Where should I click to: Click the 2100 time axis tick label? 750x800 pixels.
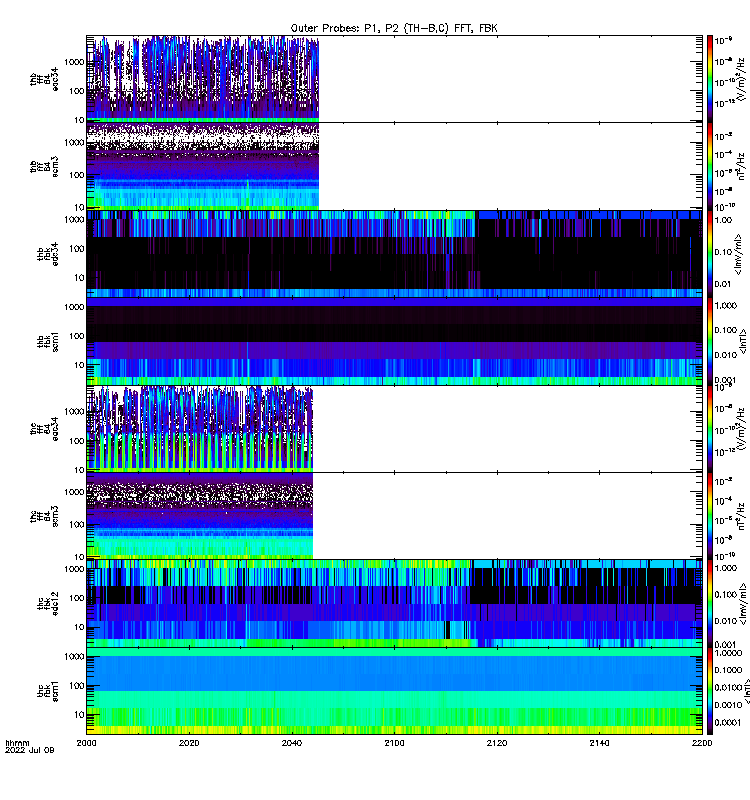pyautogui.click(x=394, y=743)
